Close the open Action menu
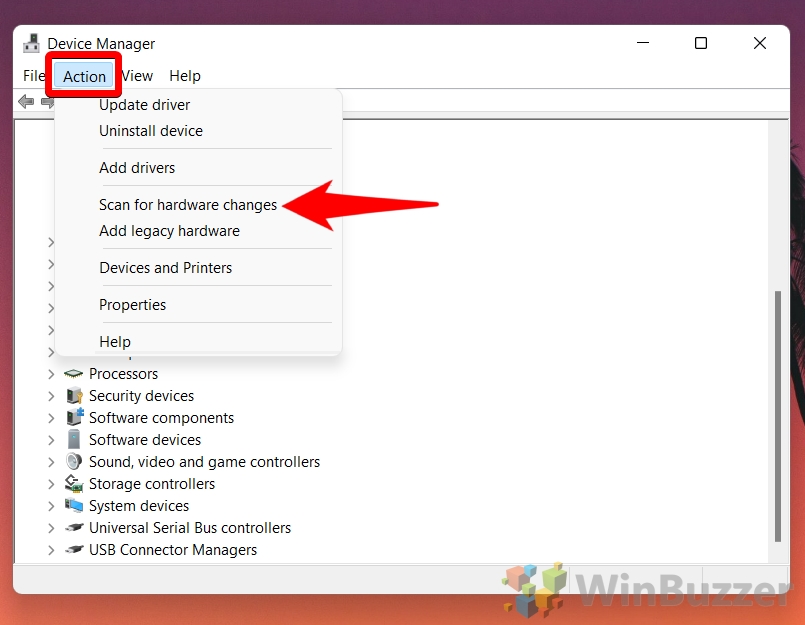 tap(84, 76)
